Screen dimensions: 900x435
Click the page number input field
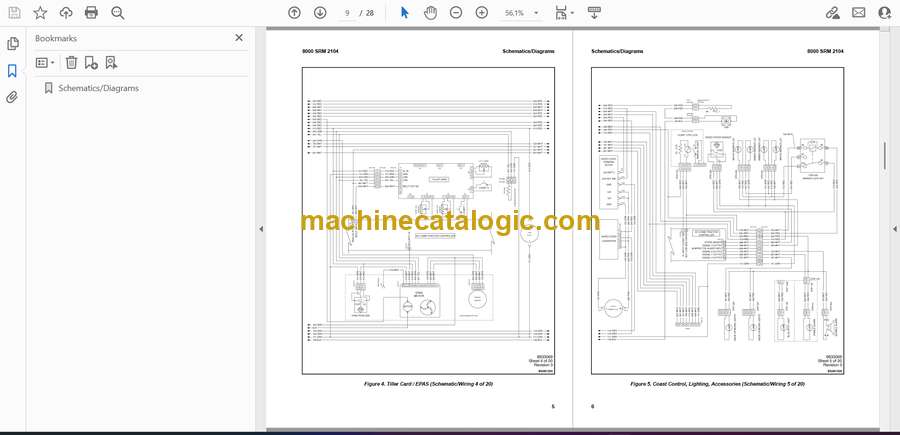coord(348,13)
